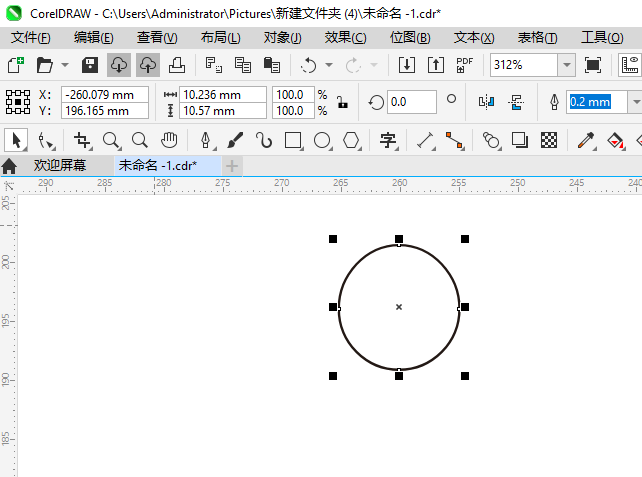The width and height of the screenshot is (642, 477).
Task: Select the Connector tool
Action: pyautogui.click(x=454, y=140)
